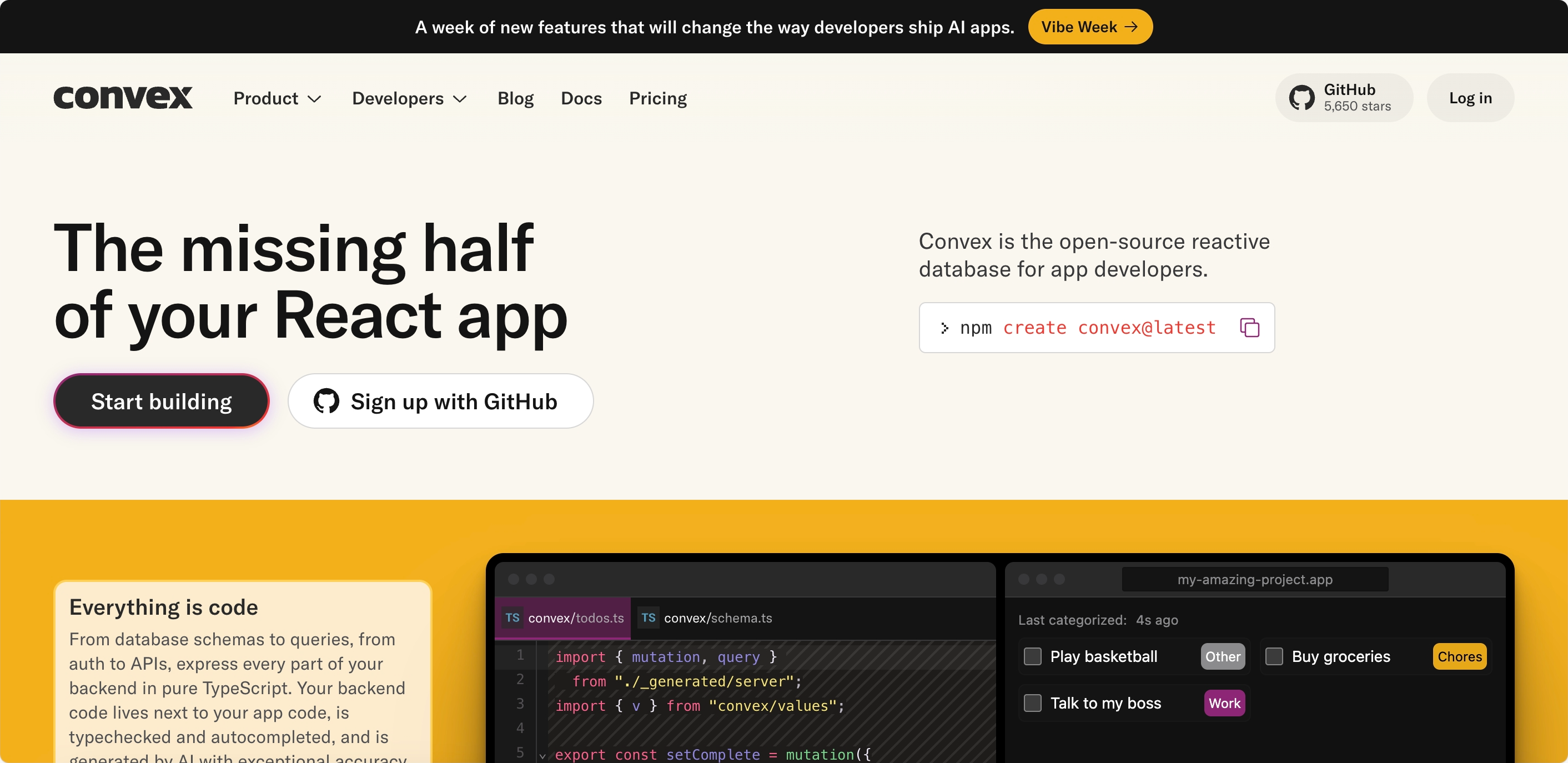Click the setComplete identifier in code
1568x763 pixels.
[713, 755]
